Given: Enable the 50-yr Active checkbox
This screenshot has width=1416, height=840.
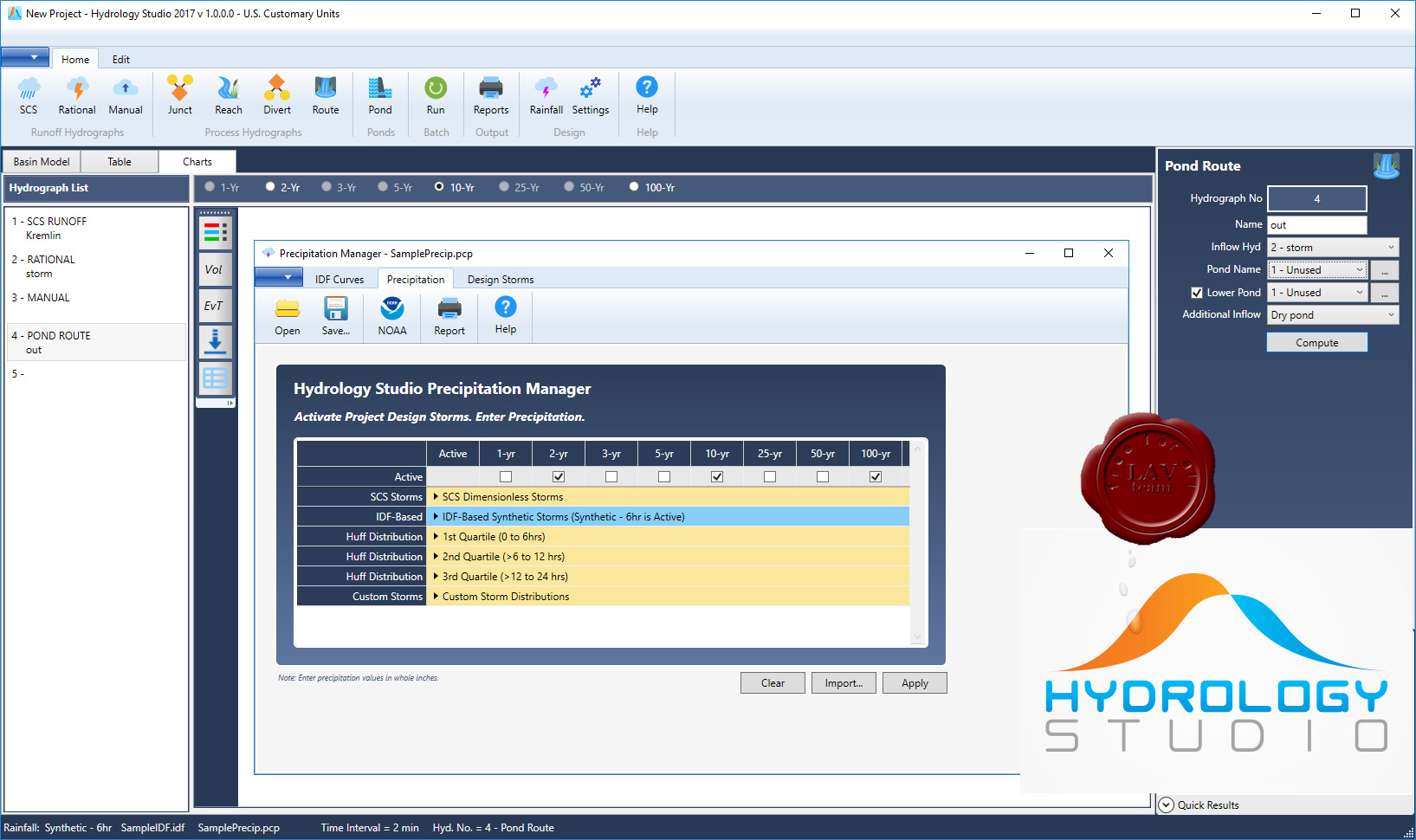Looking at the screenshot, I should click(x=823, y=476).
